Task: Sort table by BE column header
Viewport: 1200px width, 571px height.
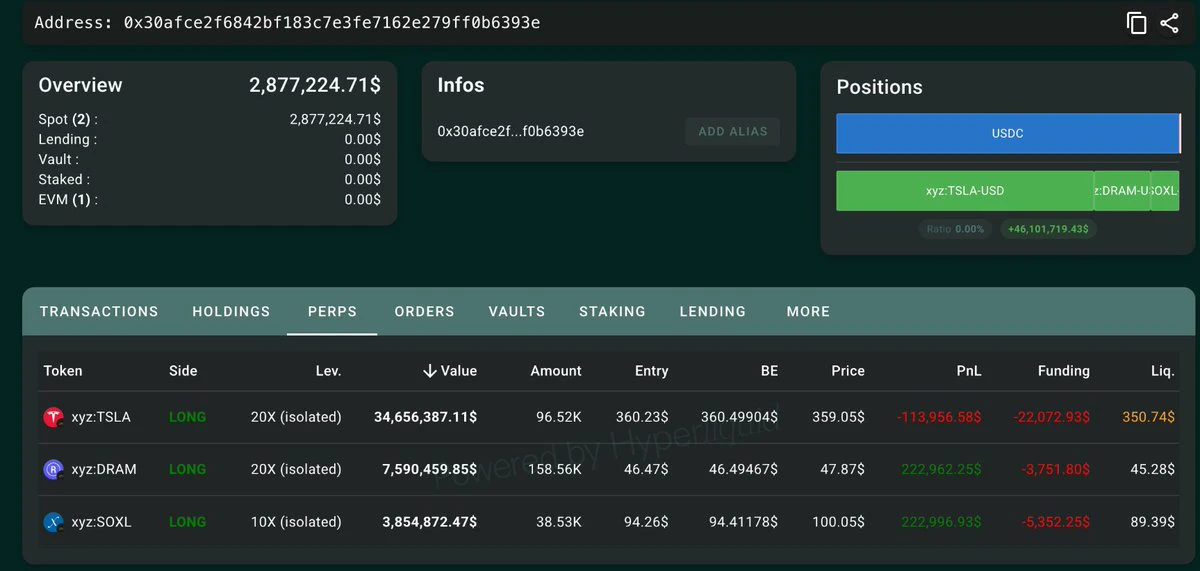Action: click(x=769, y=371)
